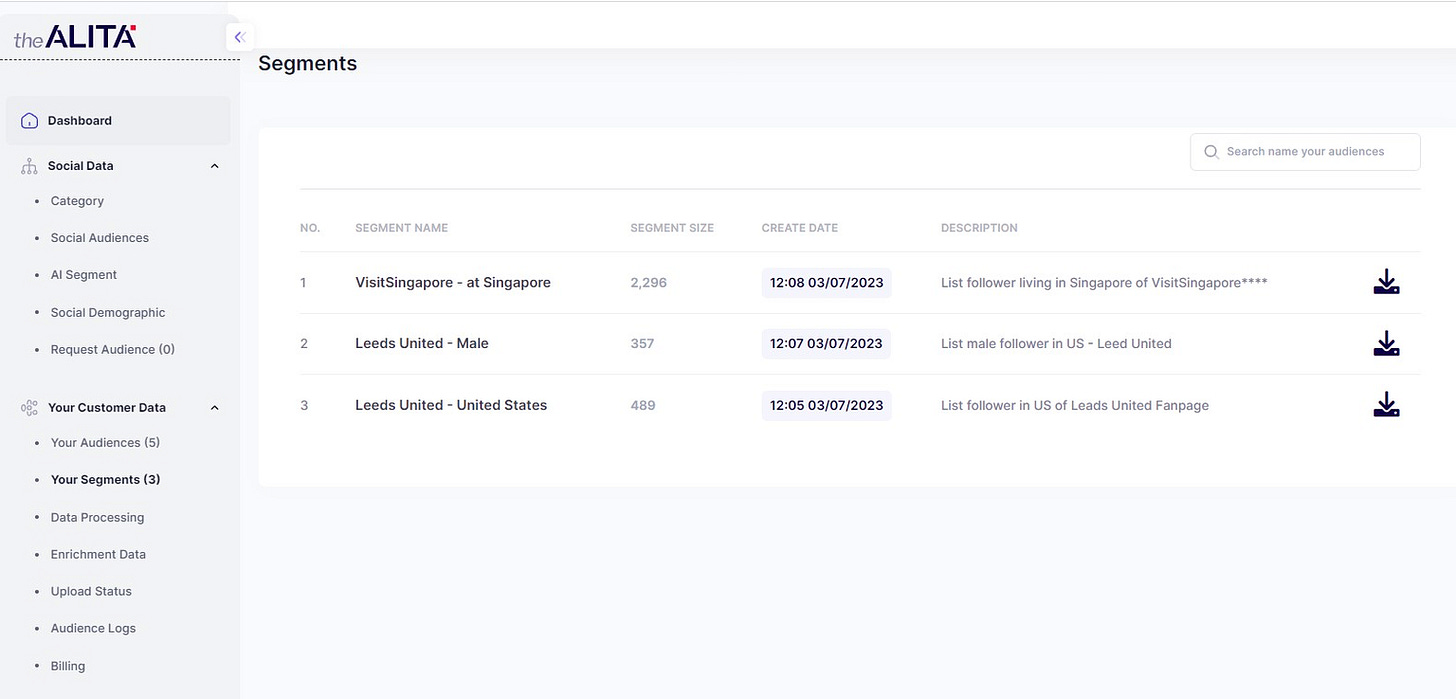Collapse the Your Customer Data chevron
Image resolution: width=1456 pixels, height=699 pixels.
coord(214,407)
